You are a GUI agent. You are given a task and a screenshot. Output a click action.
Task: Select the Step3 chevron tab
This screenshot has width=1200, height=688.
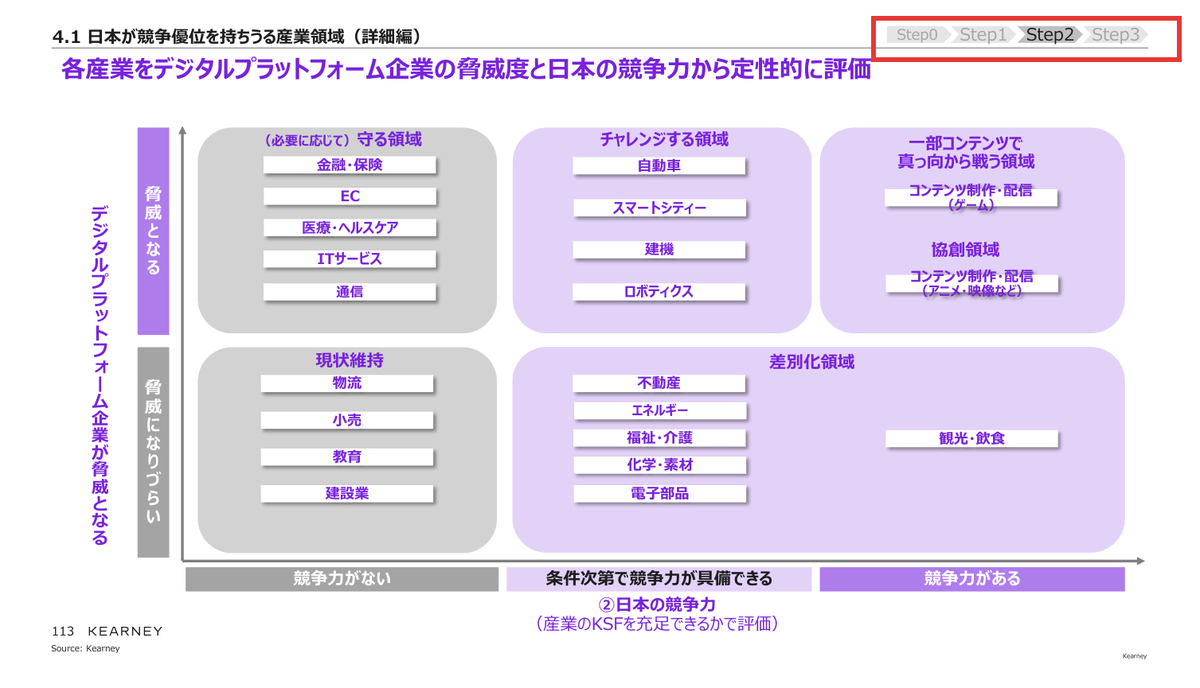tap(1116, 35)
